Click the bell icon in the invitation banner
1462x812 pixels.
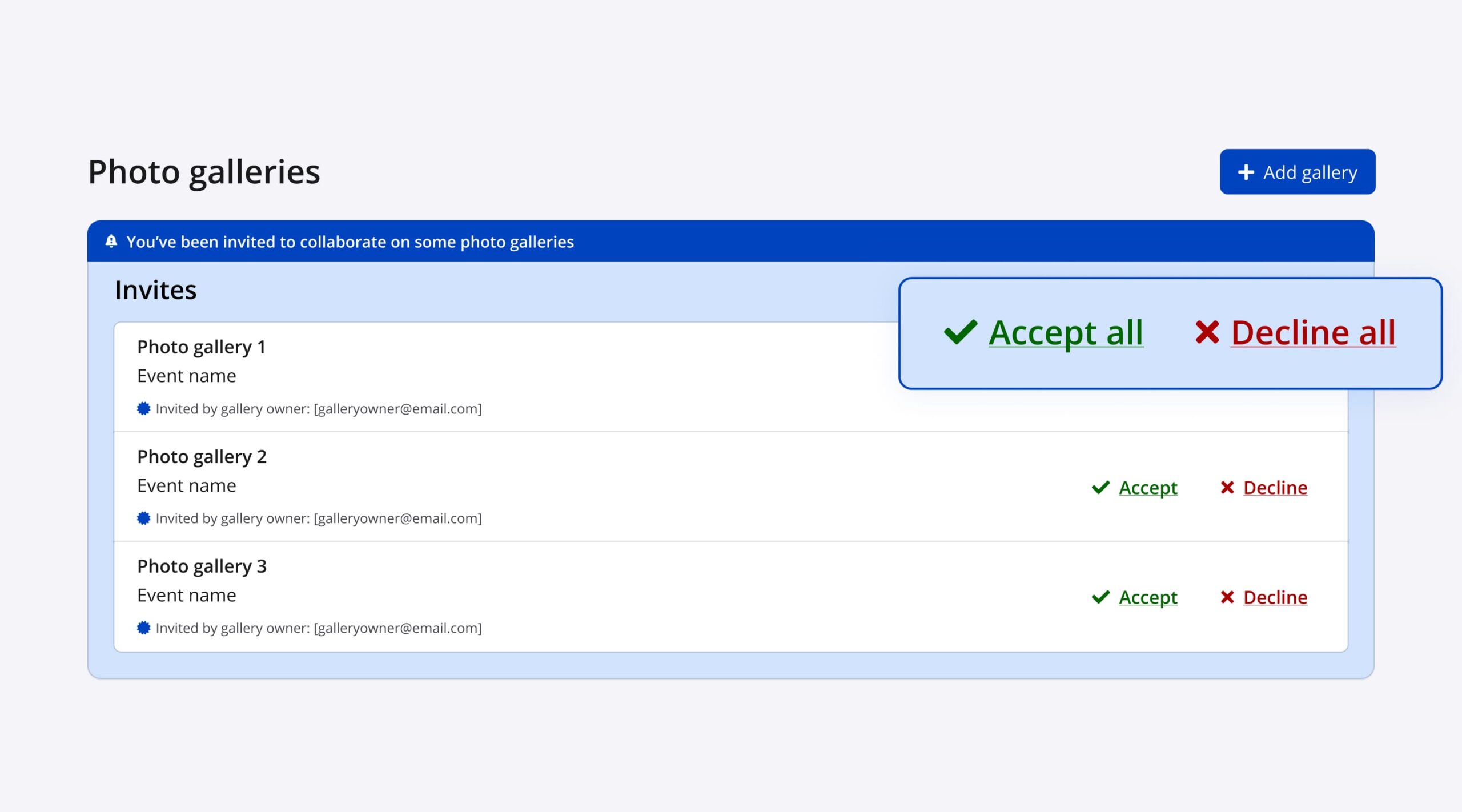pos(111,242)
